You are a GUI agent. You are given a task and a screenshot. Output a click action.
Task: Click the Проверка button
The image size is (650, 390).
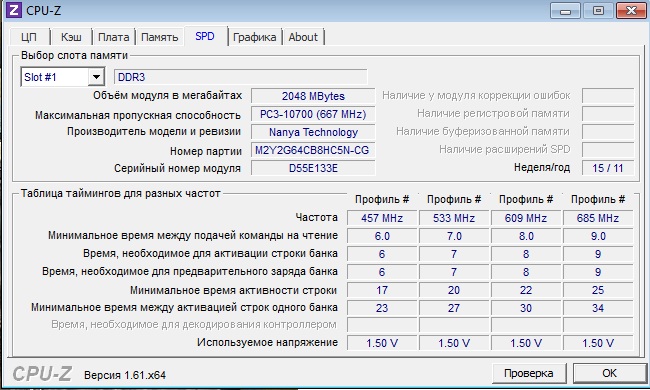(529, 373)
